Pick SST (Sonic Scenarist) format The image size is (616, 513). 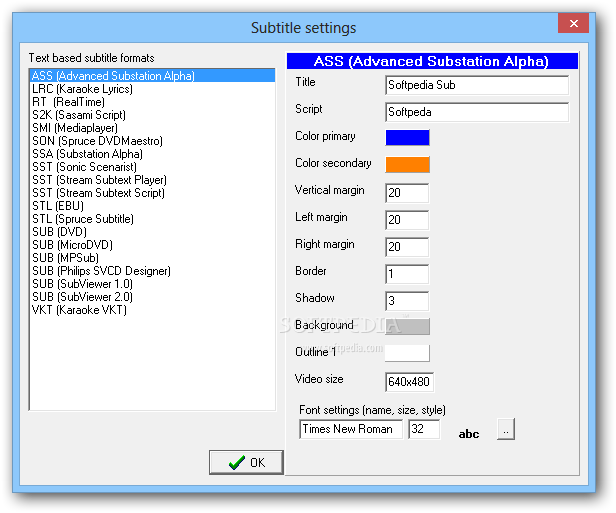[x=152, y=167]
